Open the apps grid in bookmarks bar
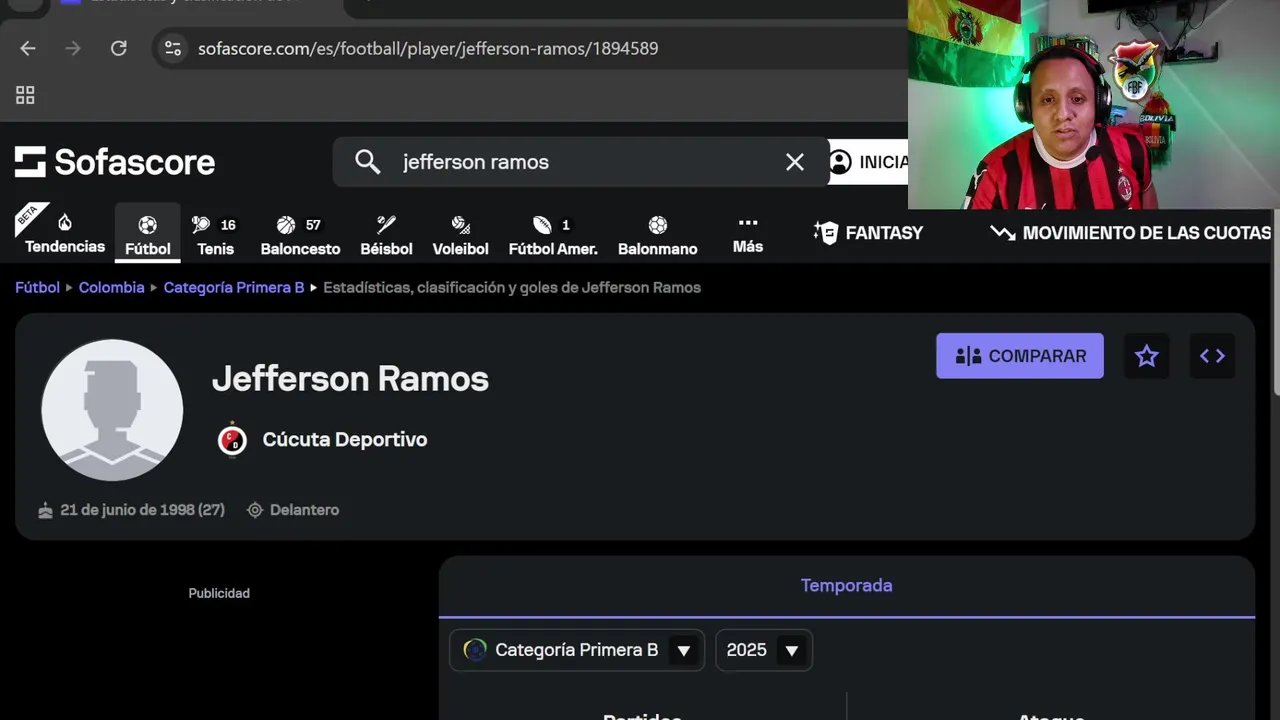This screenshot has height=720, width=1280. tap(25, 95)
